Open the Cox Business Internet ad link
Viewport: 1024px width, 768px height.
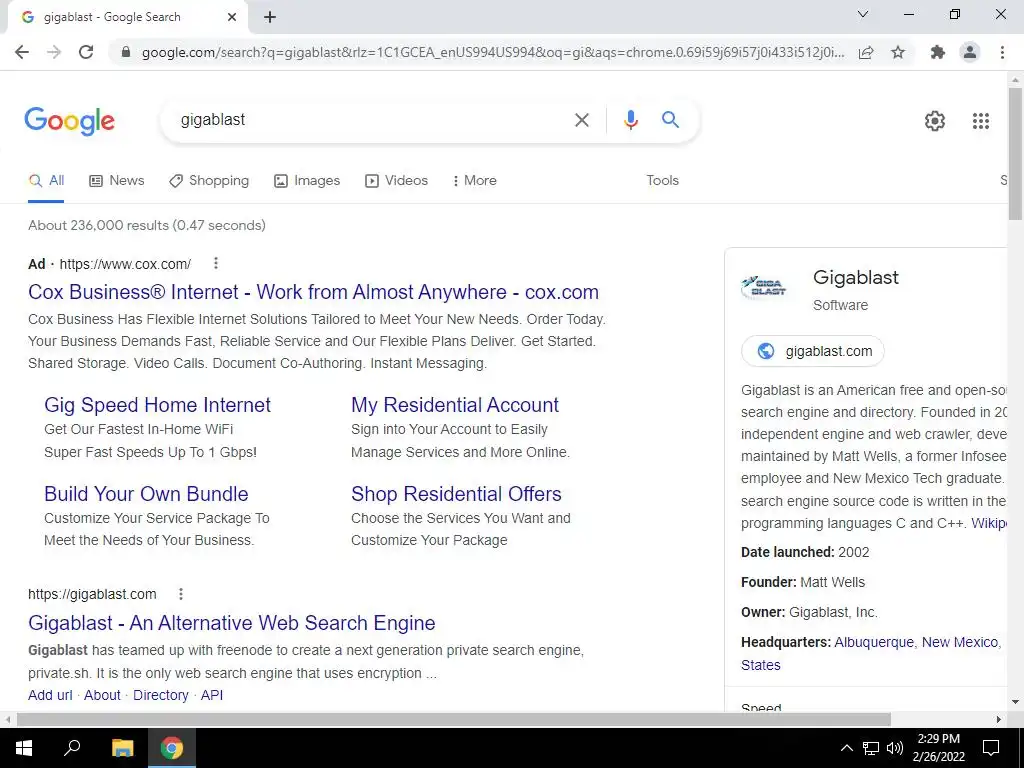[x=313, y=292]
